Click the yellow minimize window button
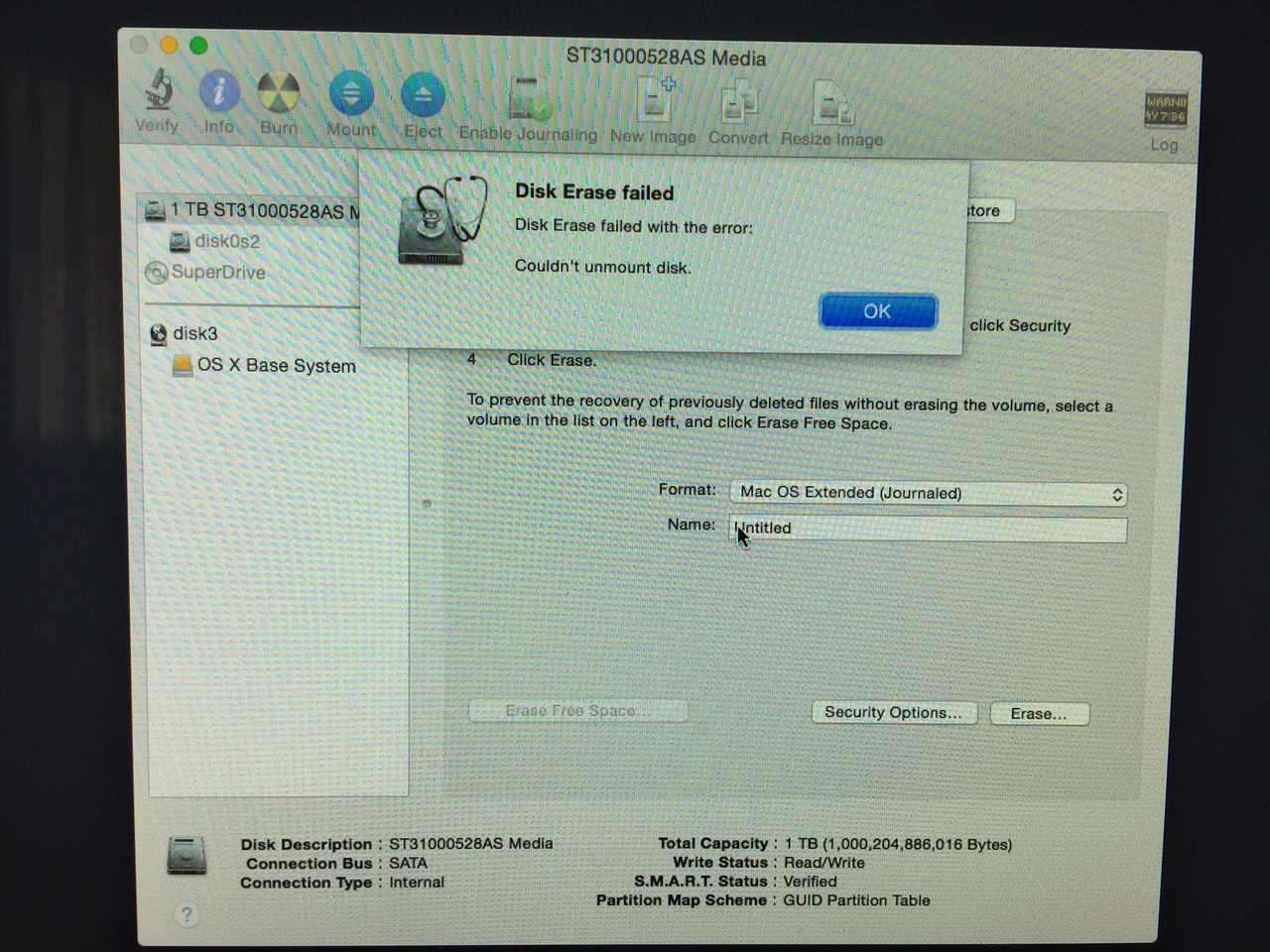The image size is (1270, 952). (169, 45)
